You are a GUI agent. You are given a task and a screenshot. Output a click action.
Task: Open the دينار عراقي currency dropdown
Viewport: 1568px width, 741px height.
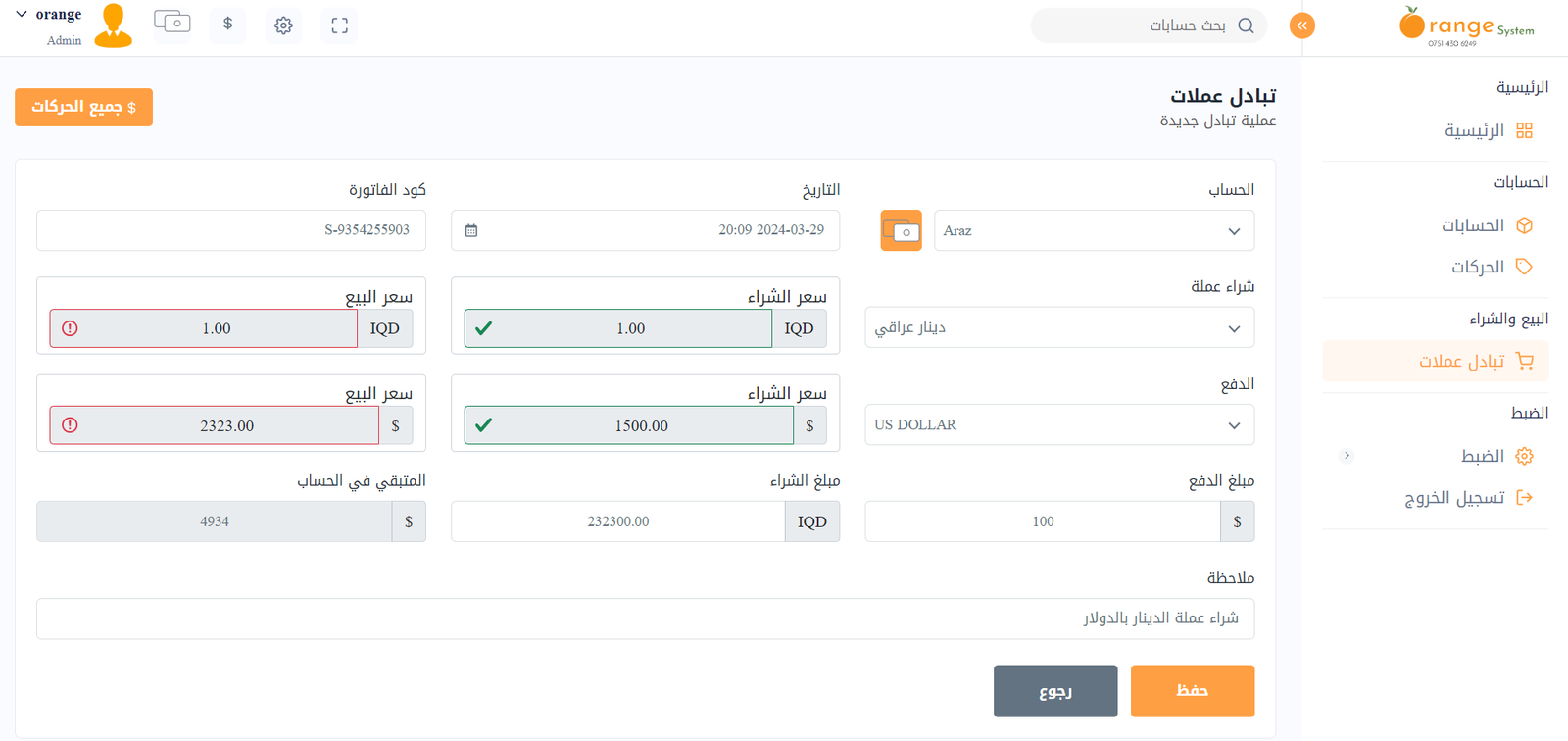click(x=1058, y=328)
